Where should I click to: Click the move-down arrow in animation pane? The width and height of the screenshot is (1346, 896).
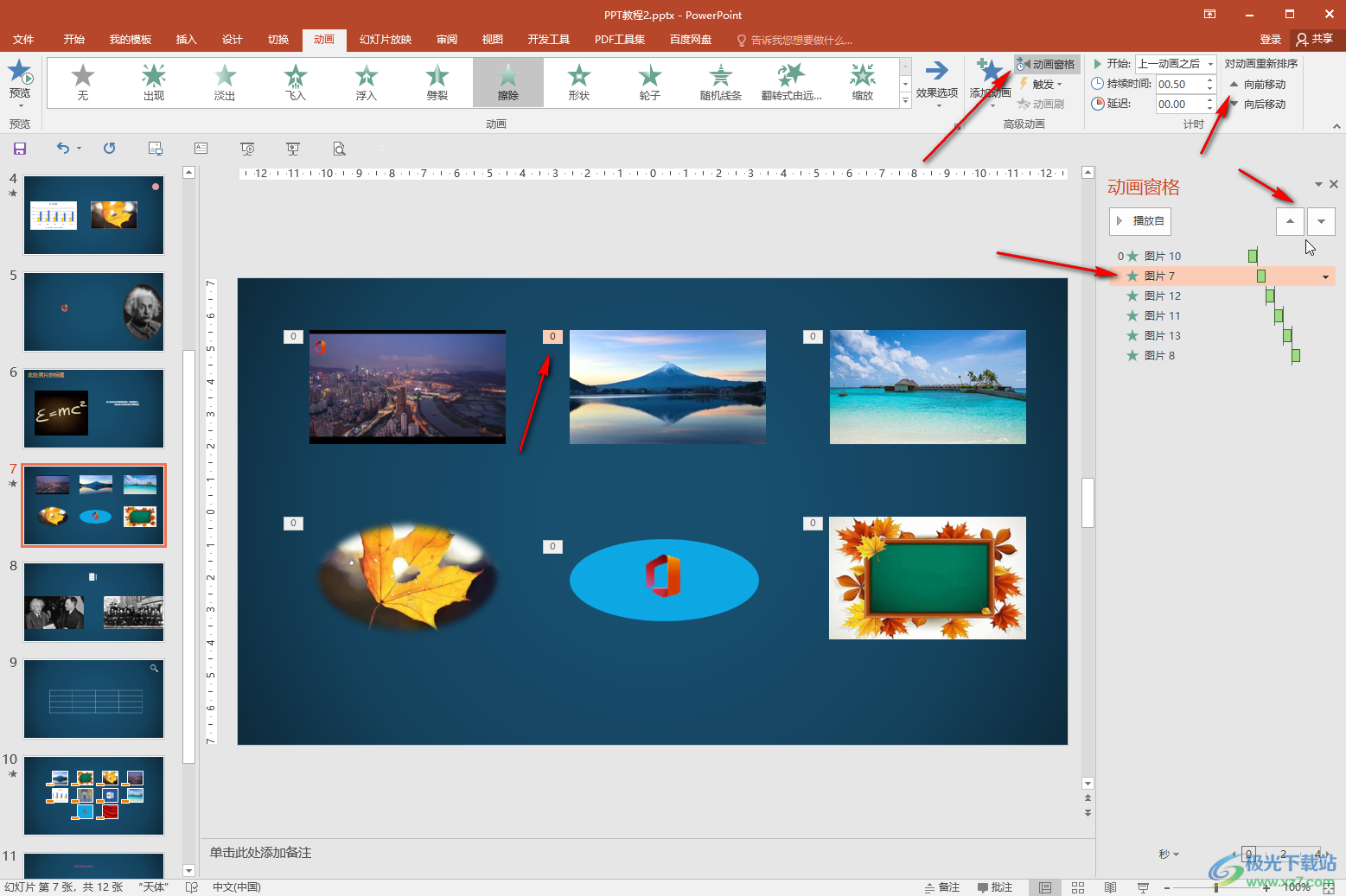coord(1321,221)
